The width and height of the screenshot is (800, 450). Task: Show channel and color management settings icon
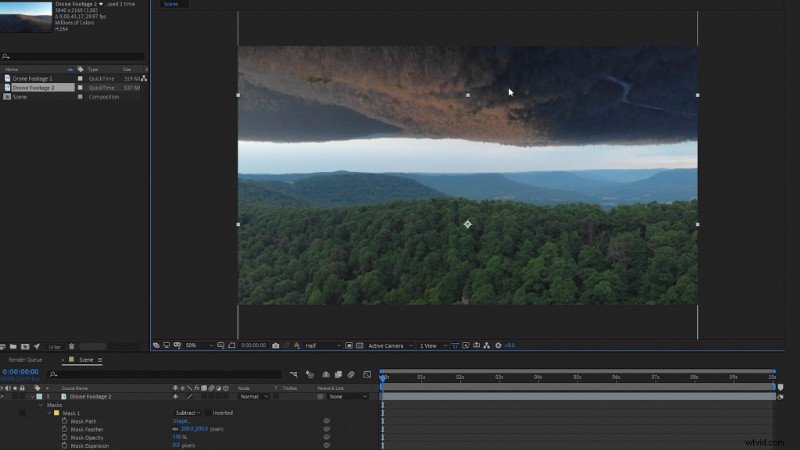[296, 345]
